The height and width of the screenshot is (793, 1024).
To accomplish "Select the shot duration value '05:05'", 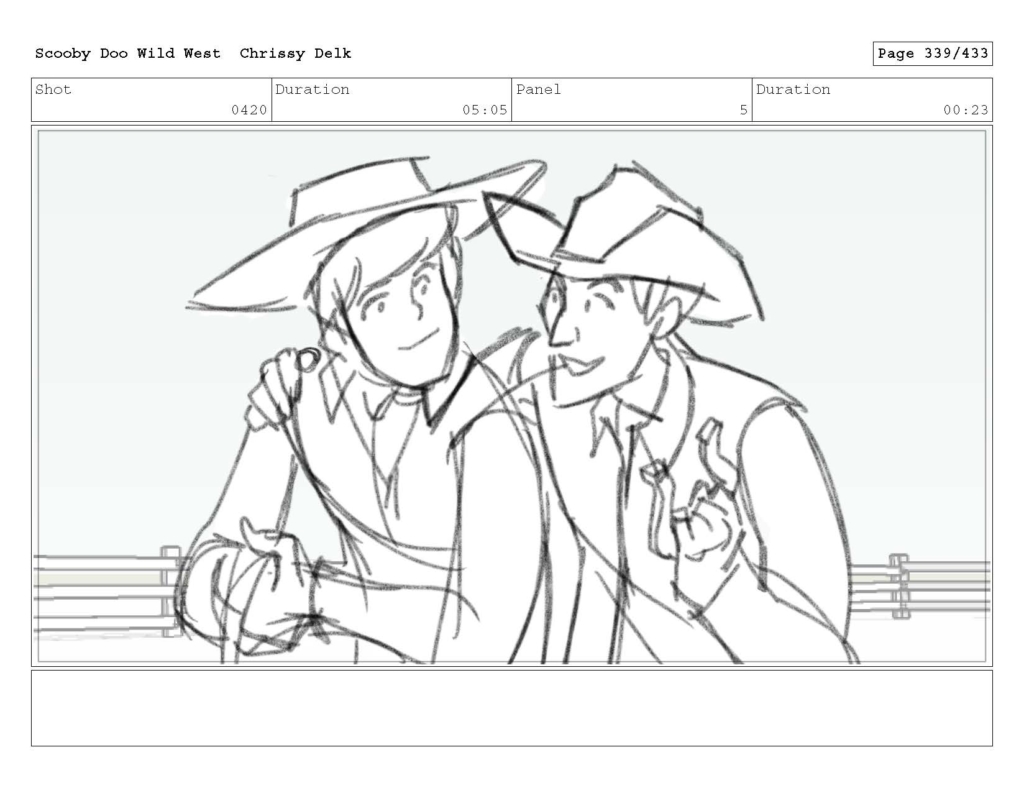I will (485, 110).
